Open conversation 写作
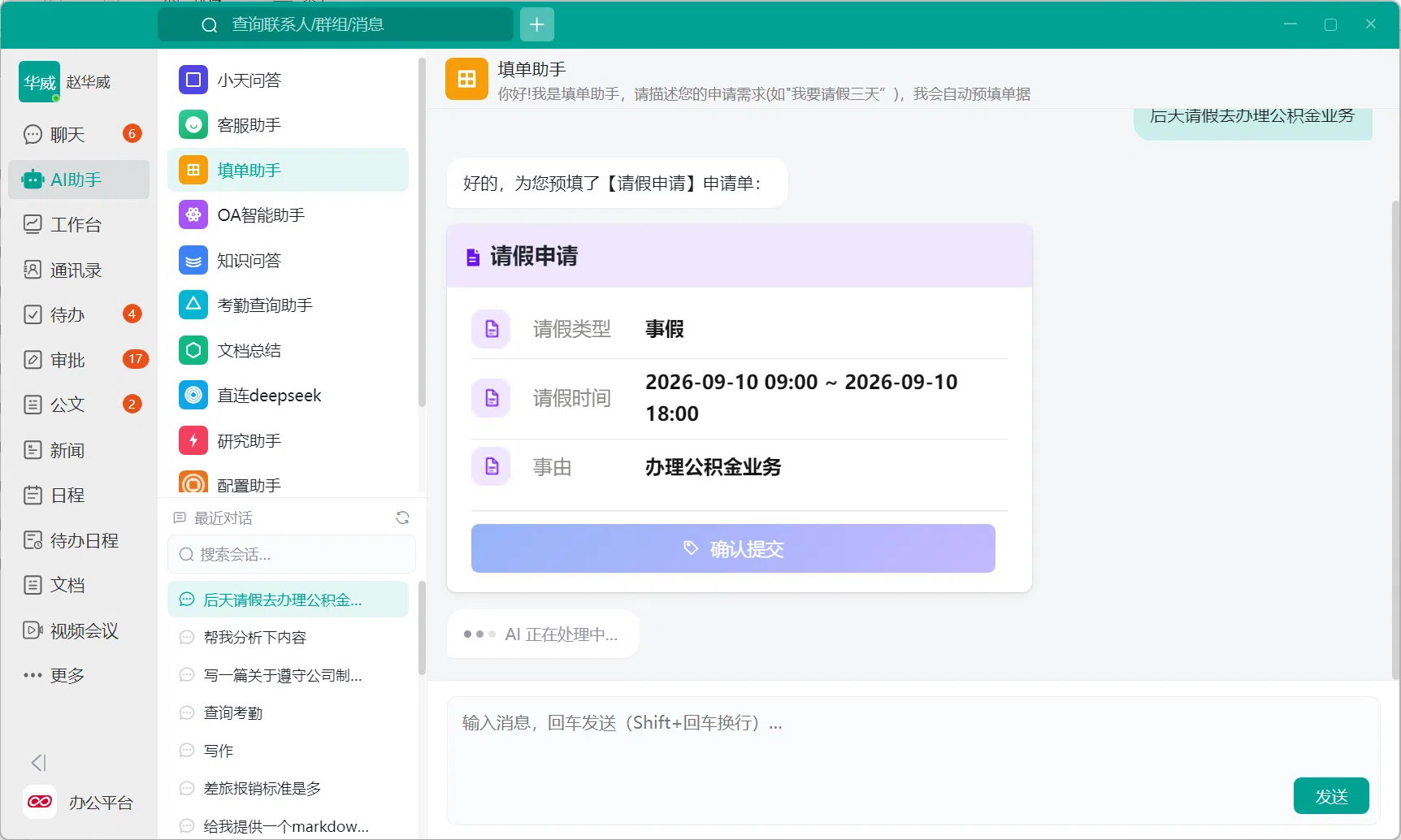This screenshot has height=840, width=1401. (288, 751)
